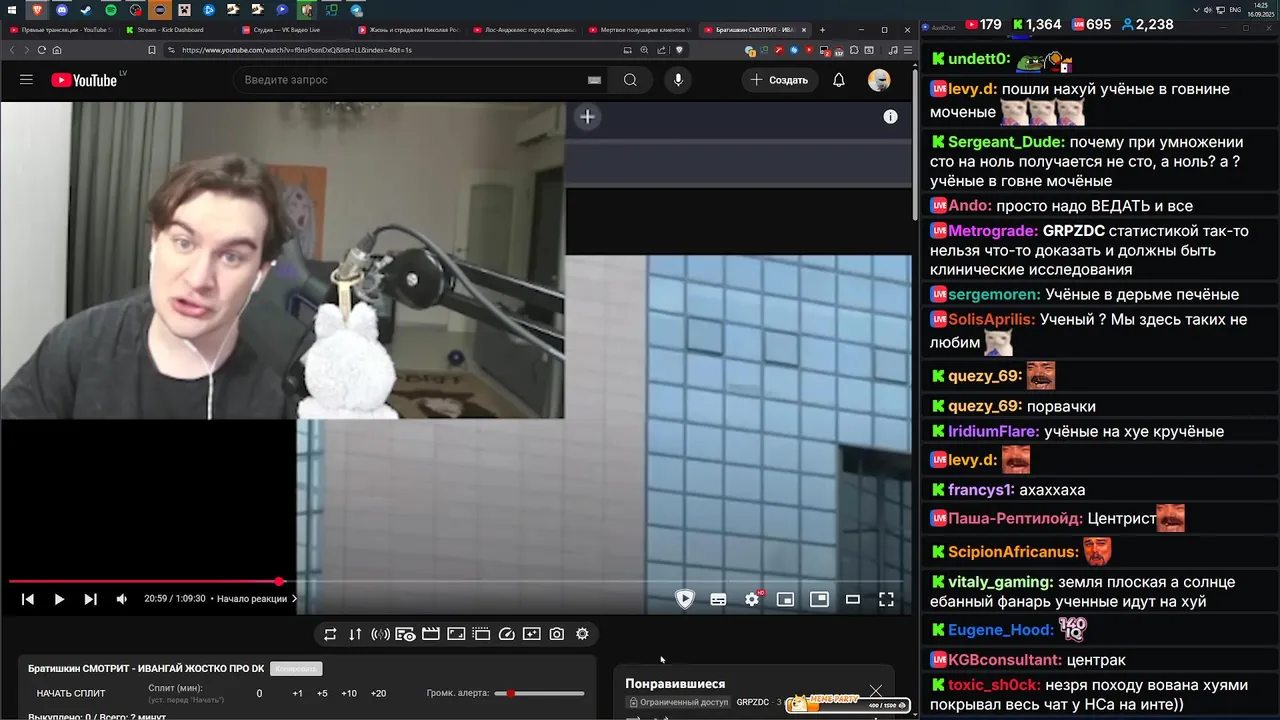The image size is (1280, 720).
Task: Click the up-down arrows sort icon
Action: click(355, 634)
